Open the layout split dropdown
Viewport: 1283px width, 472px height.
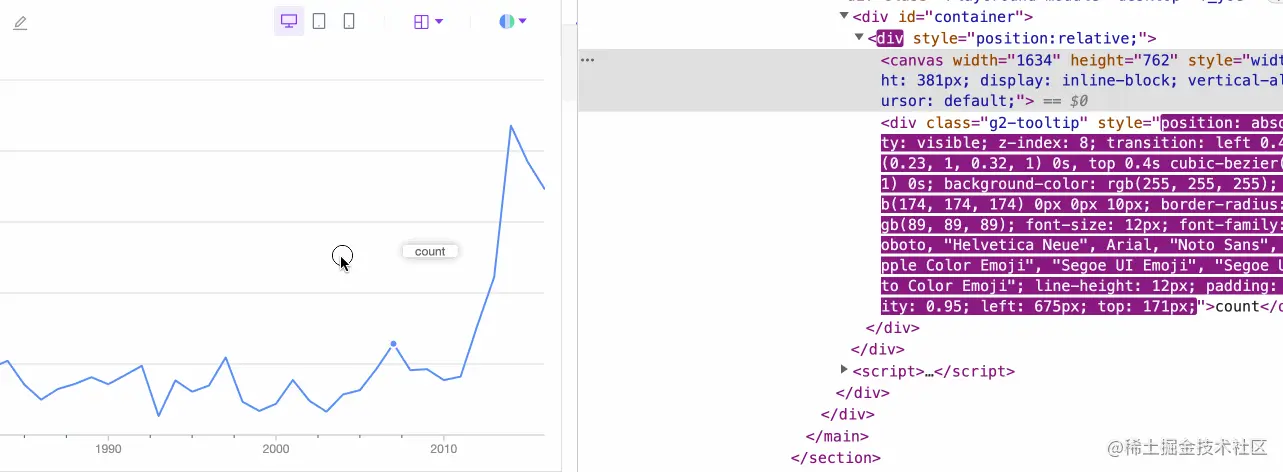(x=428, y=21)
